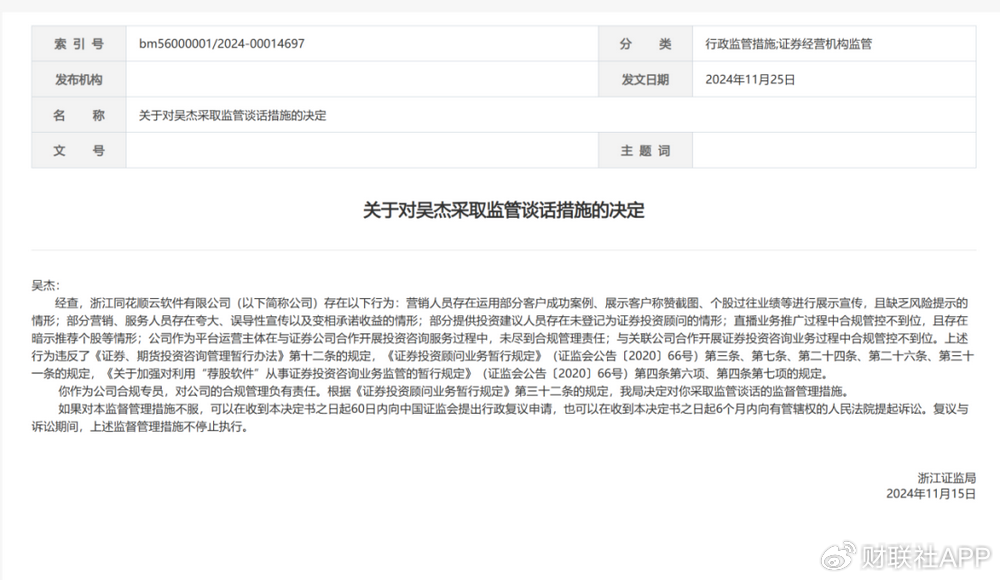The image size is (1000, 580).
Task: Click the 主题词 label cell
Action: pos(645,151)
